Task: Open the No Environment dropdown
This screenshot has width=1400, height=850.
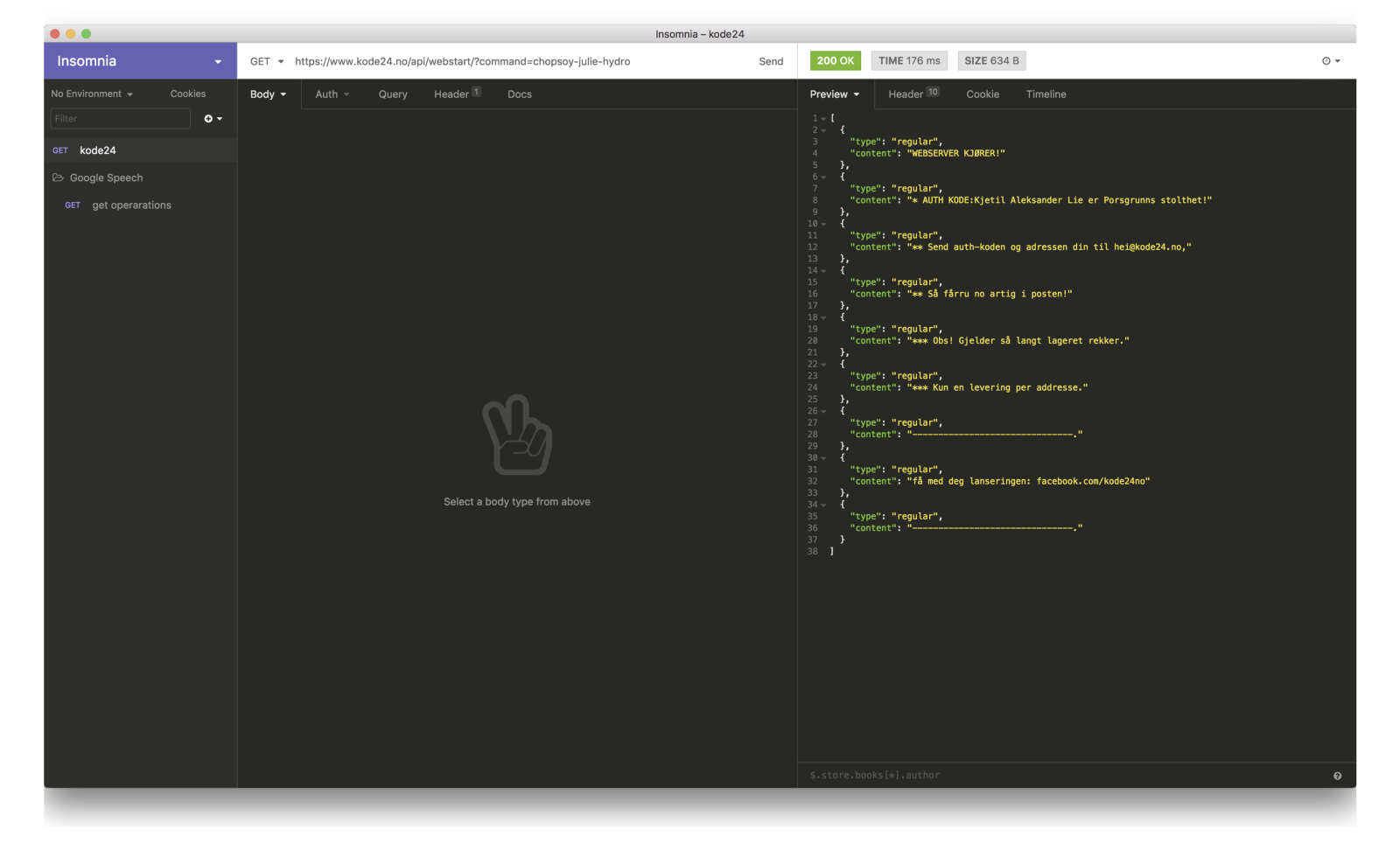Action: [x=92, y=94]
